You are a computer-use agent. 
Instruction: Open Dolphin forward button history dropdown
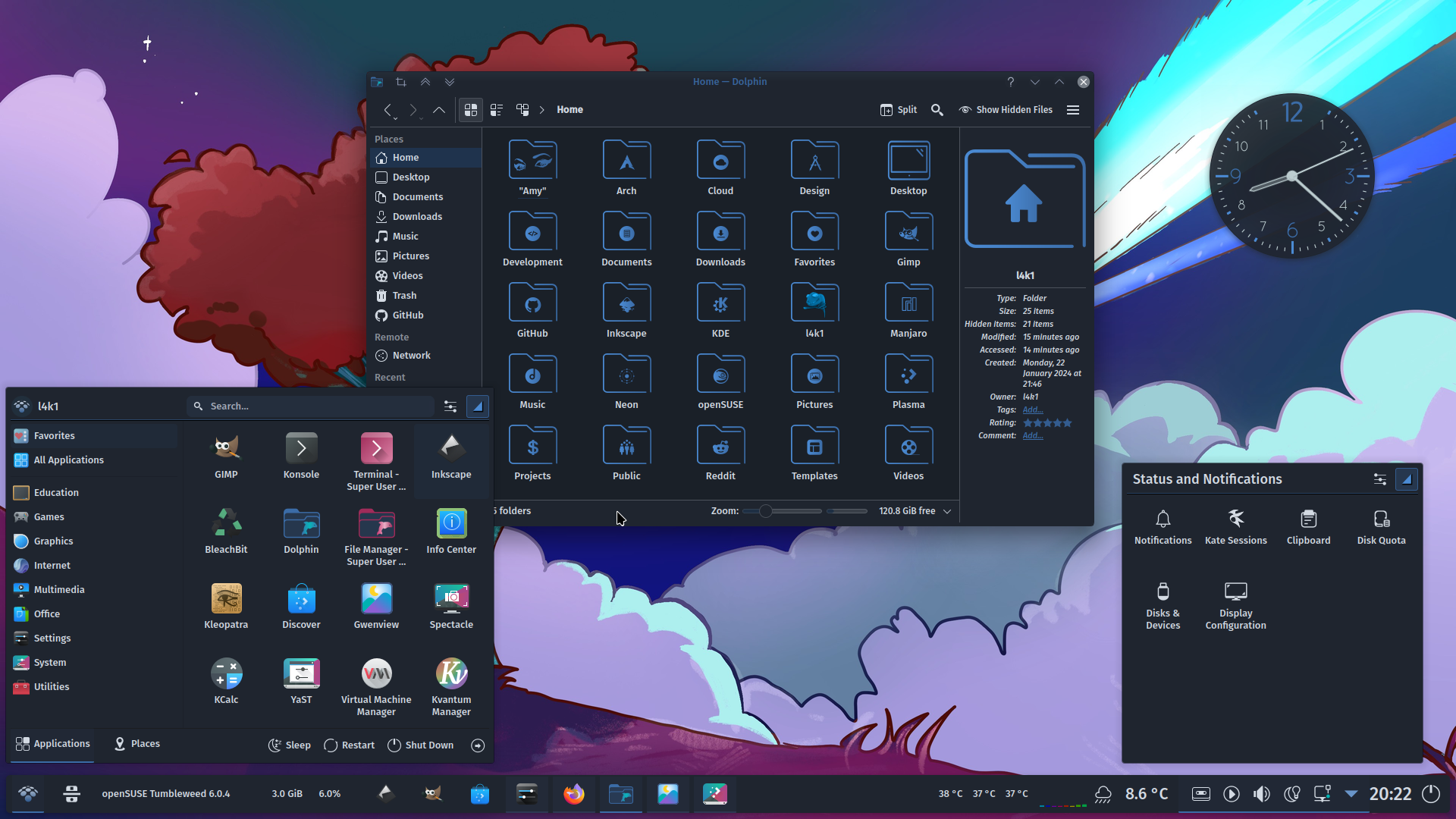click(421, 118)
